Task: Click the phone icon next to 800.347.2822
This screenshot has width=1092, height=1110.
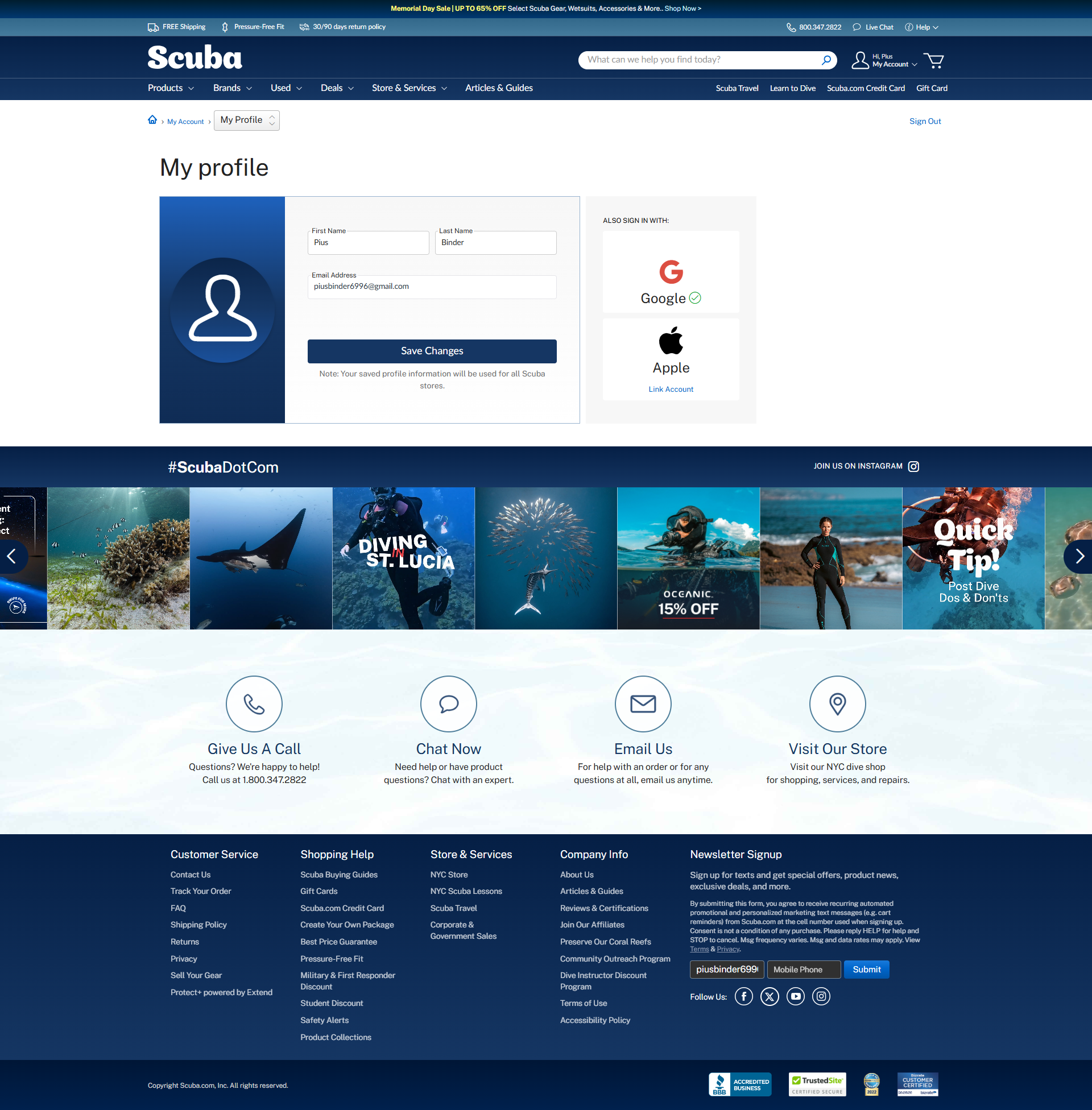Action: click(791, 27)
